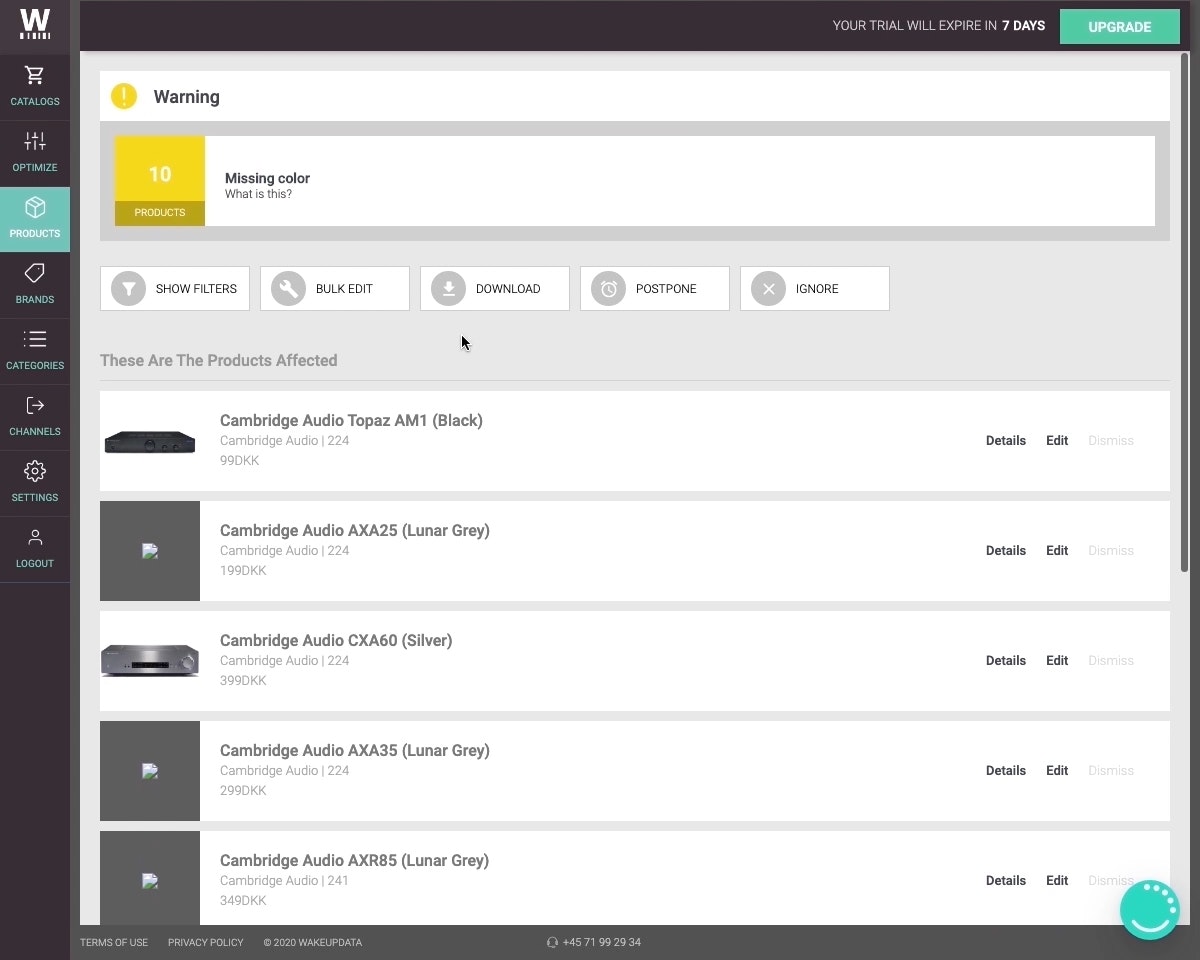Select the Products box icon
Image resolution: width=1200 pixels, height=960 pixels.
[x=35, y=207]
